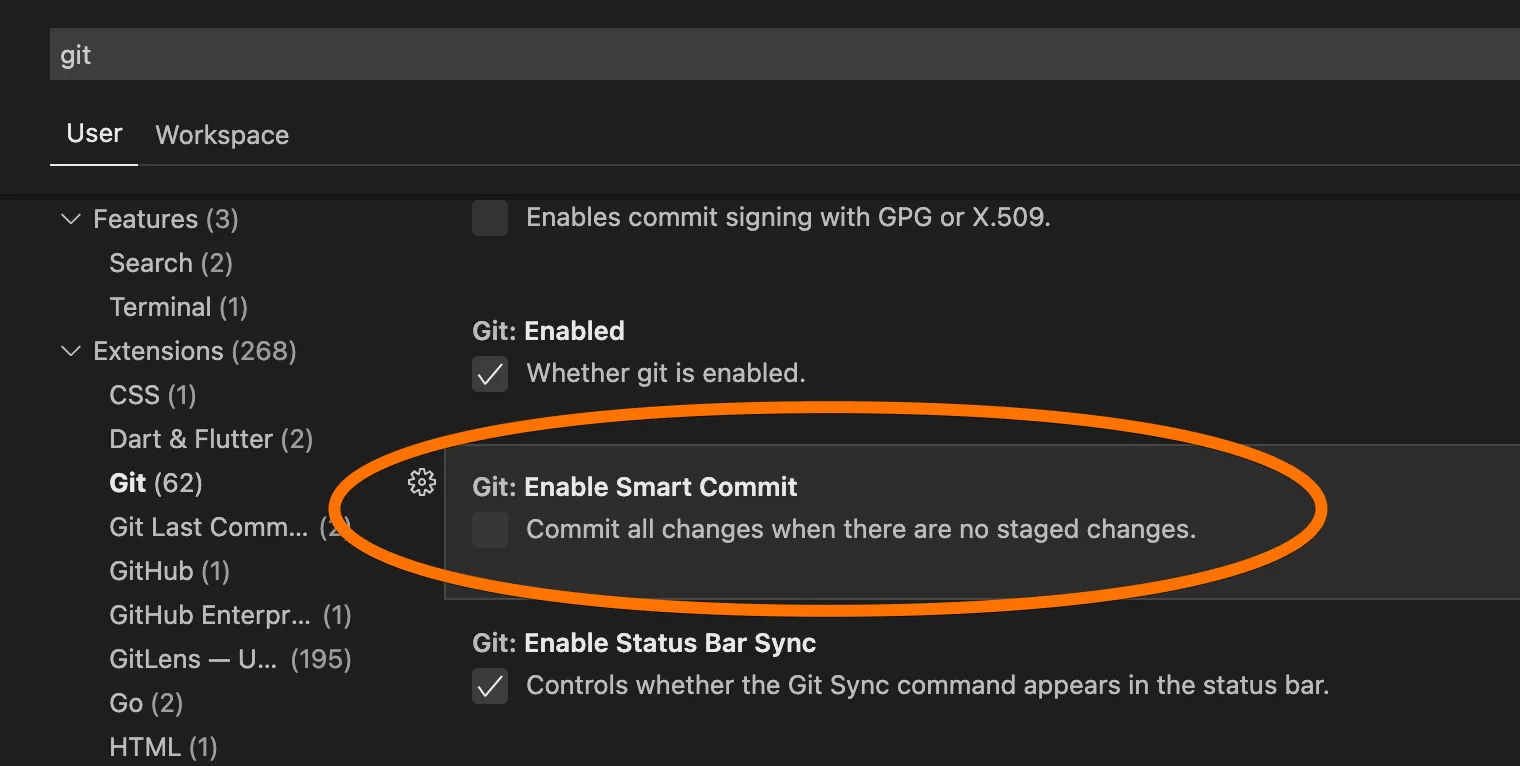Switch to the Workspace settings tab
The image size is (1520, 766).
pyautogui.click(x=222, y=135)
